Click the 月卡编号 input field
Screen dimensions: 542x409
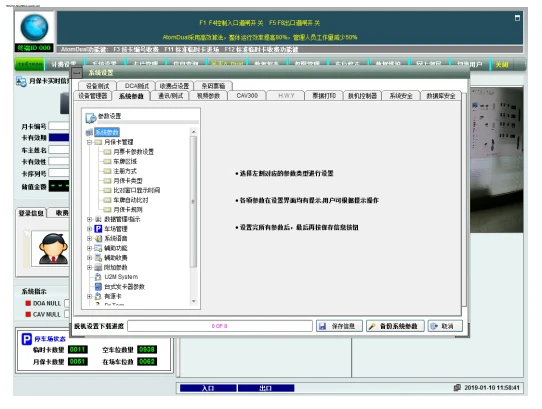[x=59, y=126]
